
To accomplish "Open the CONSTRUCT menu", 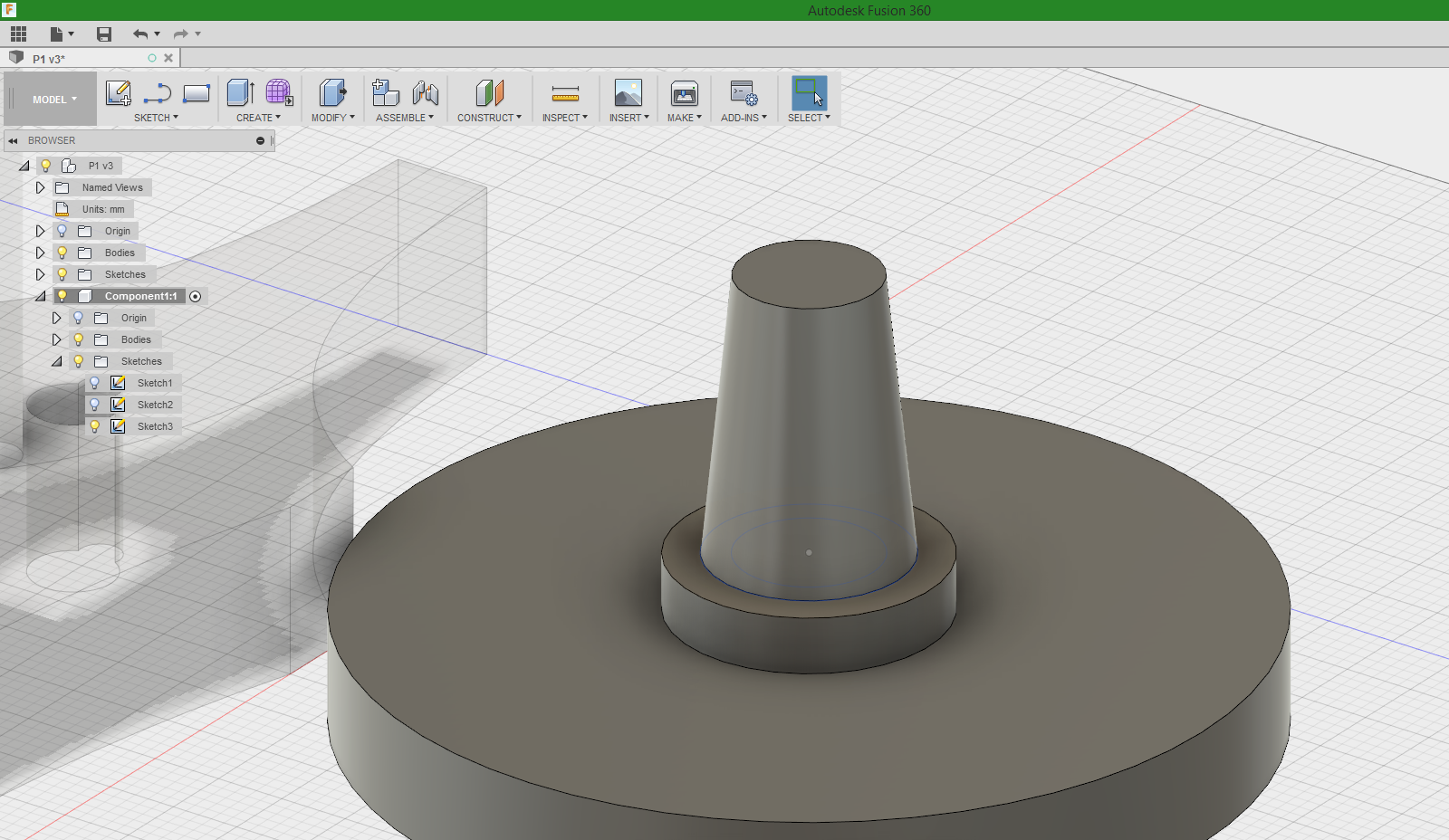I will tap(489, 118).
